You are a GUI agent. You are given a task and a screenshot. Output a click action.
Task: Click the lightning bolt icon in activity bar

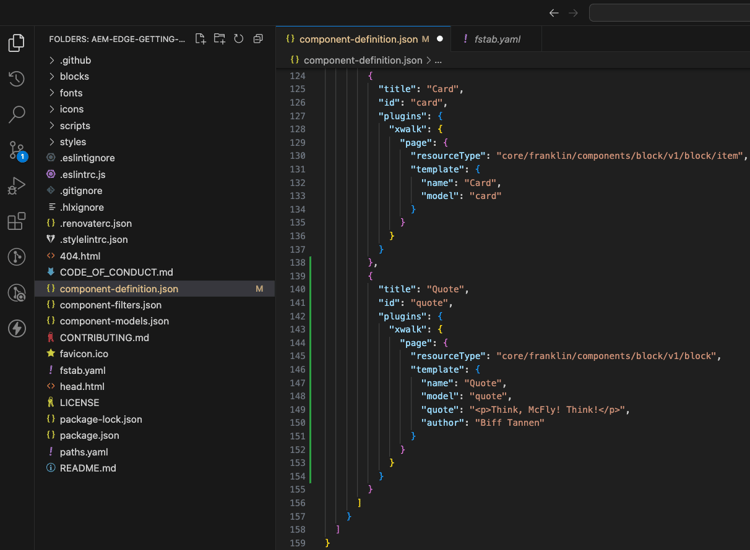[x=17, y=328]
